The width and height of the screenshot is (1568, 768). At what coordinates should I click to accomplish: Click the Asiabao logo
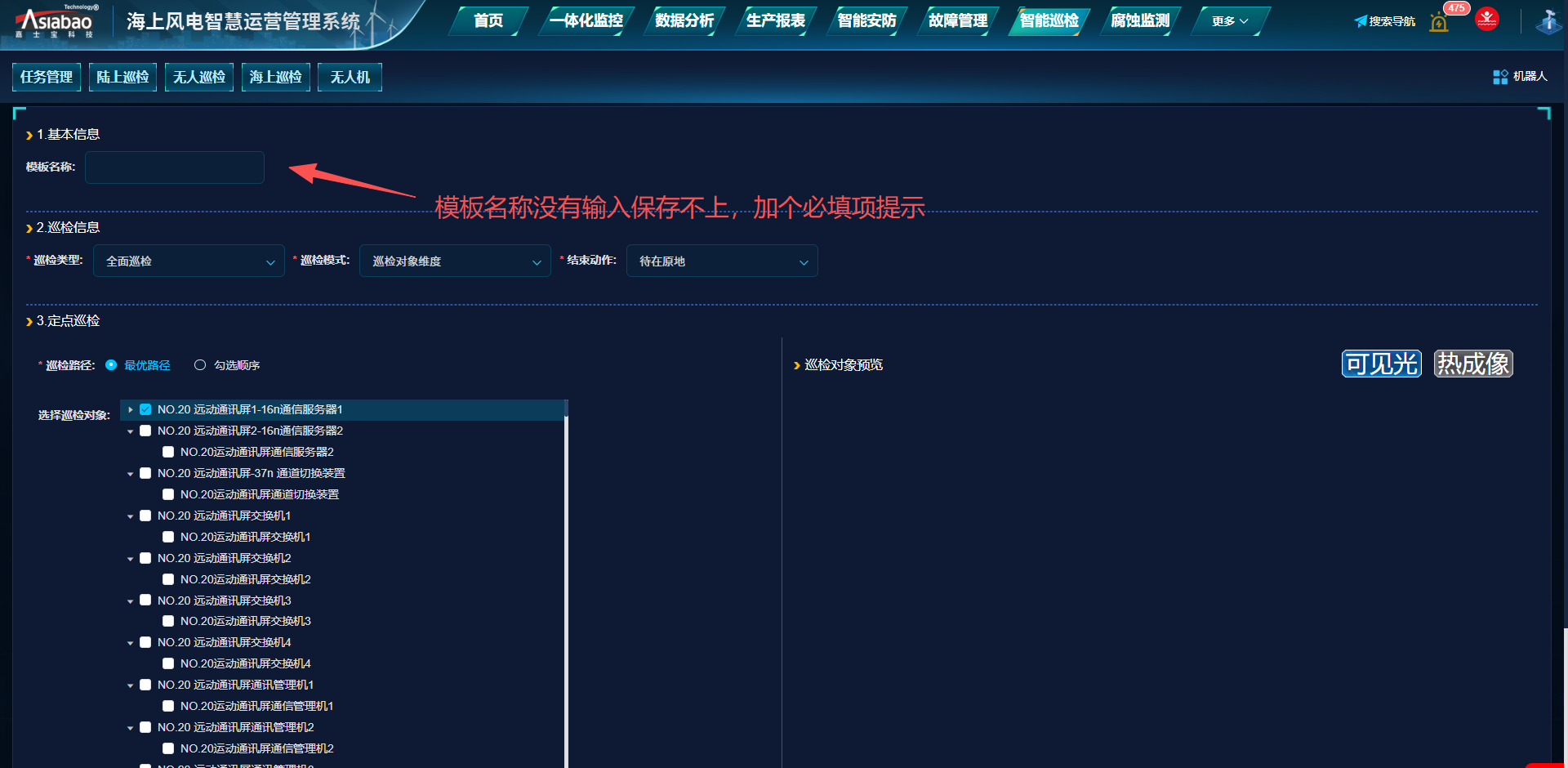coord(56,21)
